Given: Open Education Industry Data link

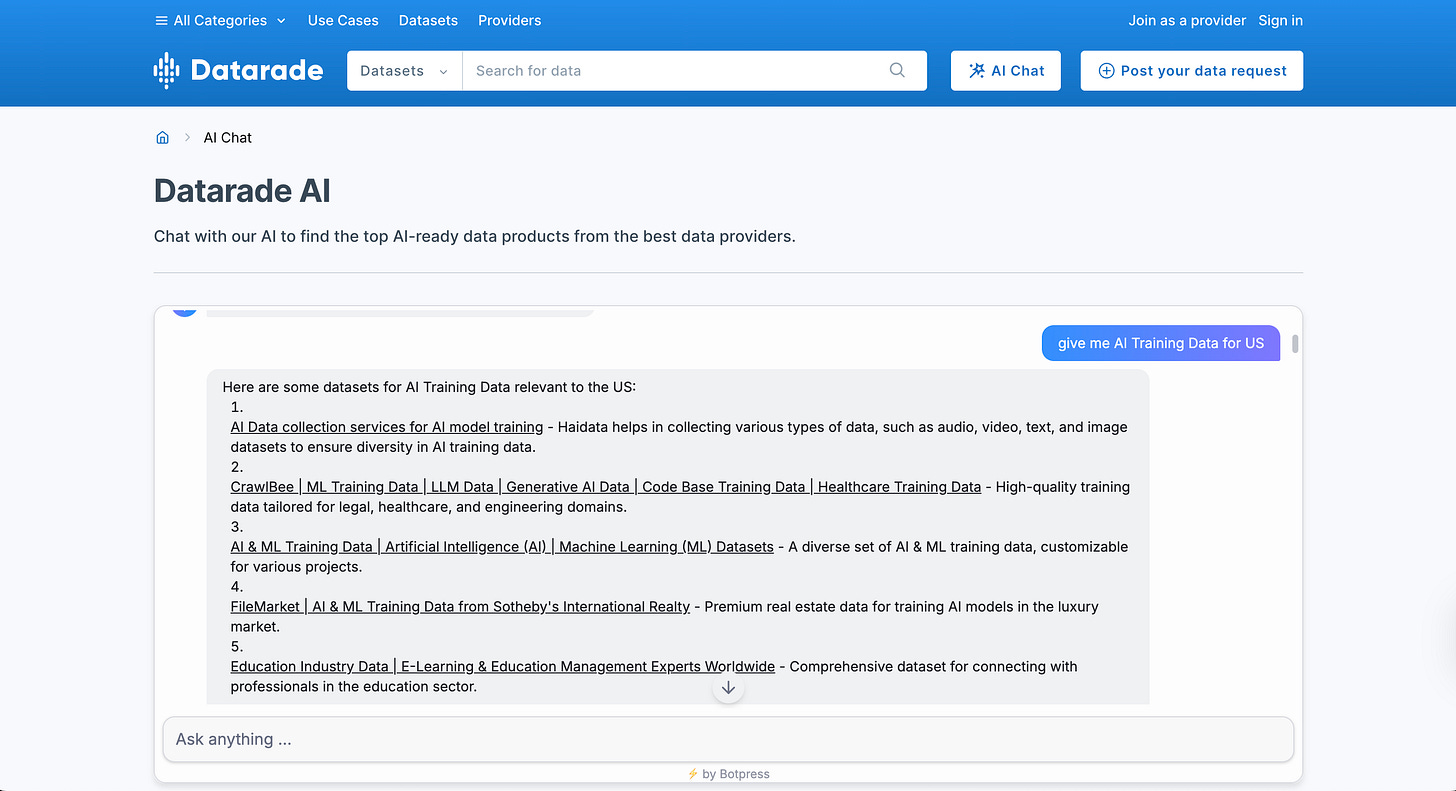Looking at the screenshot, I should pos(503,667).
